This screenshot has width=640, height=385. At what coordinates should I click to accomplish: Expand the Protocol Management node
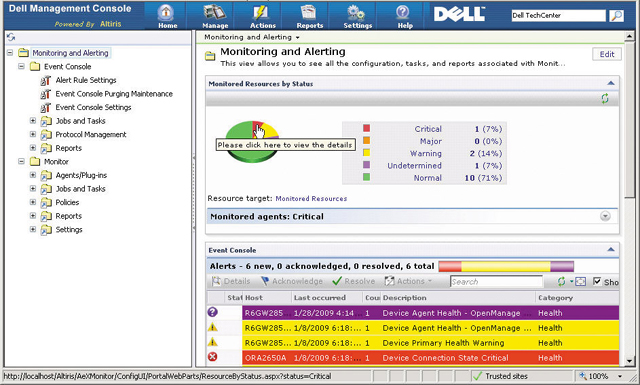(x=33, y=134)
